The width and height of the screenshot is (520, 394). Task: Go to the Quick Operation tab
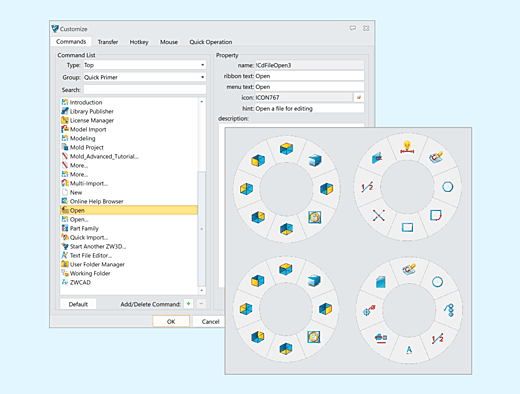(211, 42)
